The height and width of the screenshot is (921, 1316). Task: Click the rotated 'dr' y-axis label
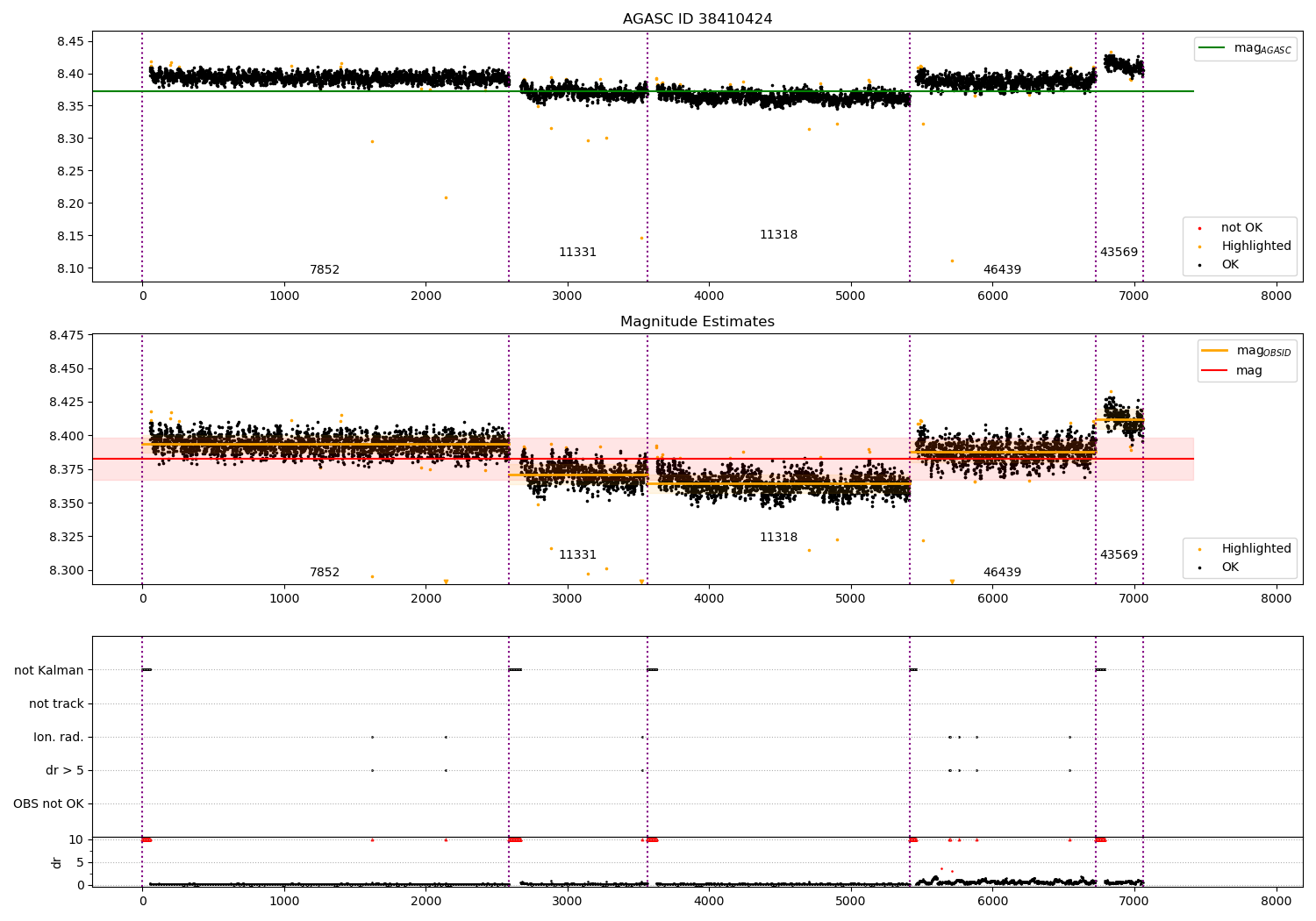click(57, 862)
